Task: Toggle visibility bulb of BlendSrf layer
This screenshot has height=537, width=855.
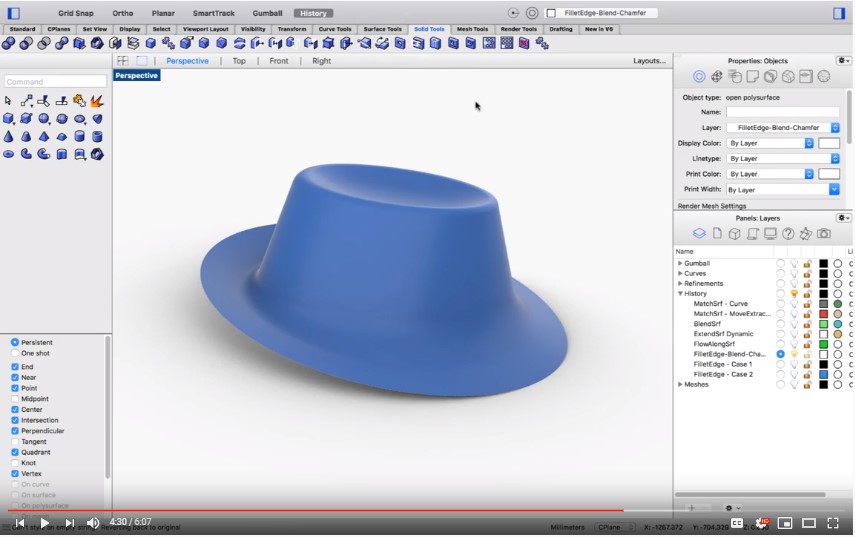Action: point(794,324)
